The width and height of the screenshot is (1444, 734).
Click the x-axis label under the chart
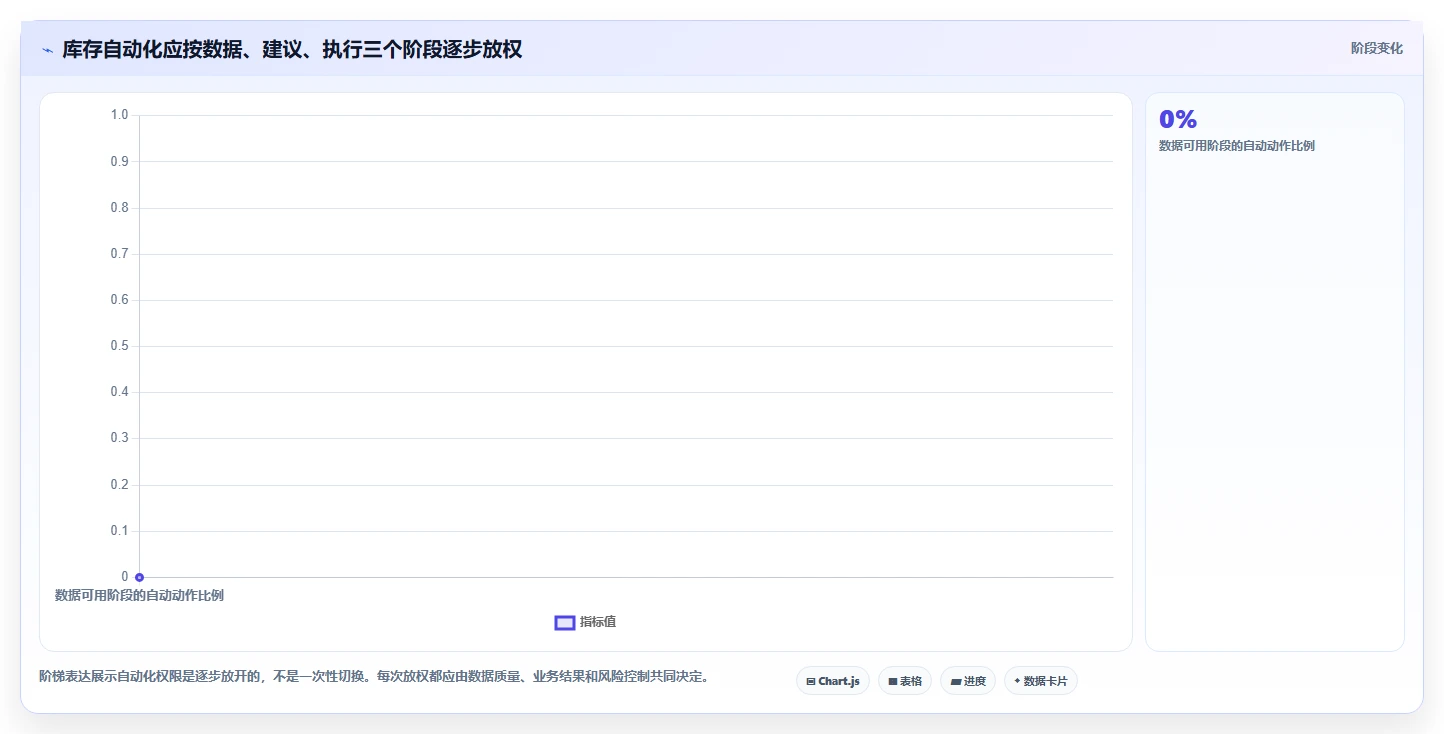139,596
